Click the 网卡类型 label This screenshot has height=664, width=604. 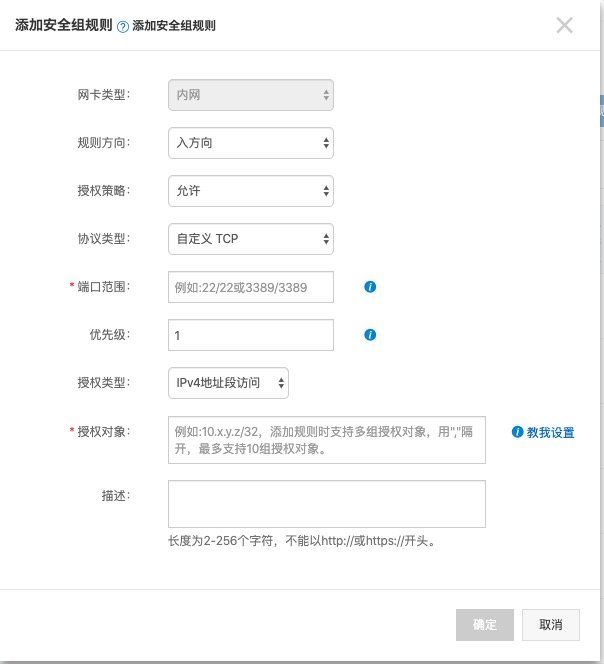[x=103, y=95]
